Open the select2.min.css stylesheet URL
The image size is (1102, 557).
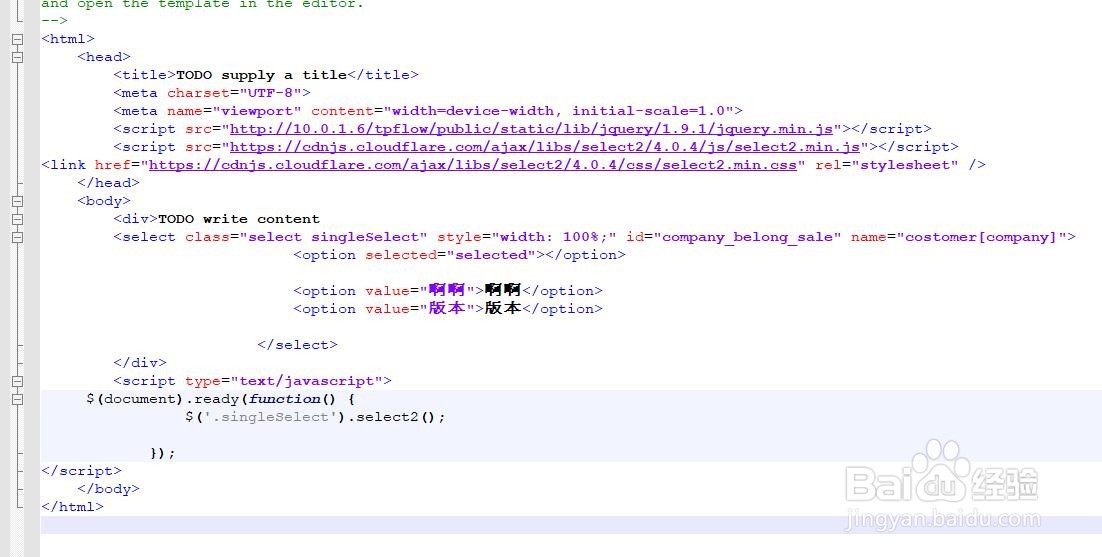(x=473, y=165)
